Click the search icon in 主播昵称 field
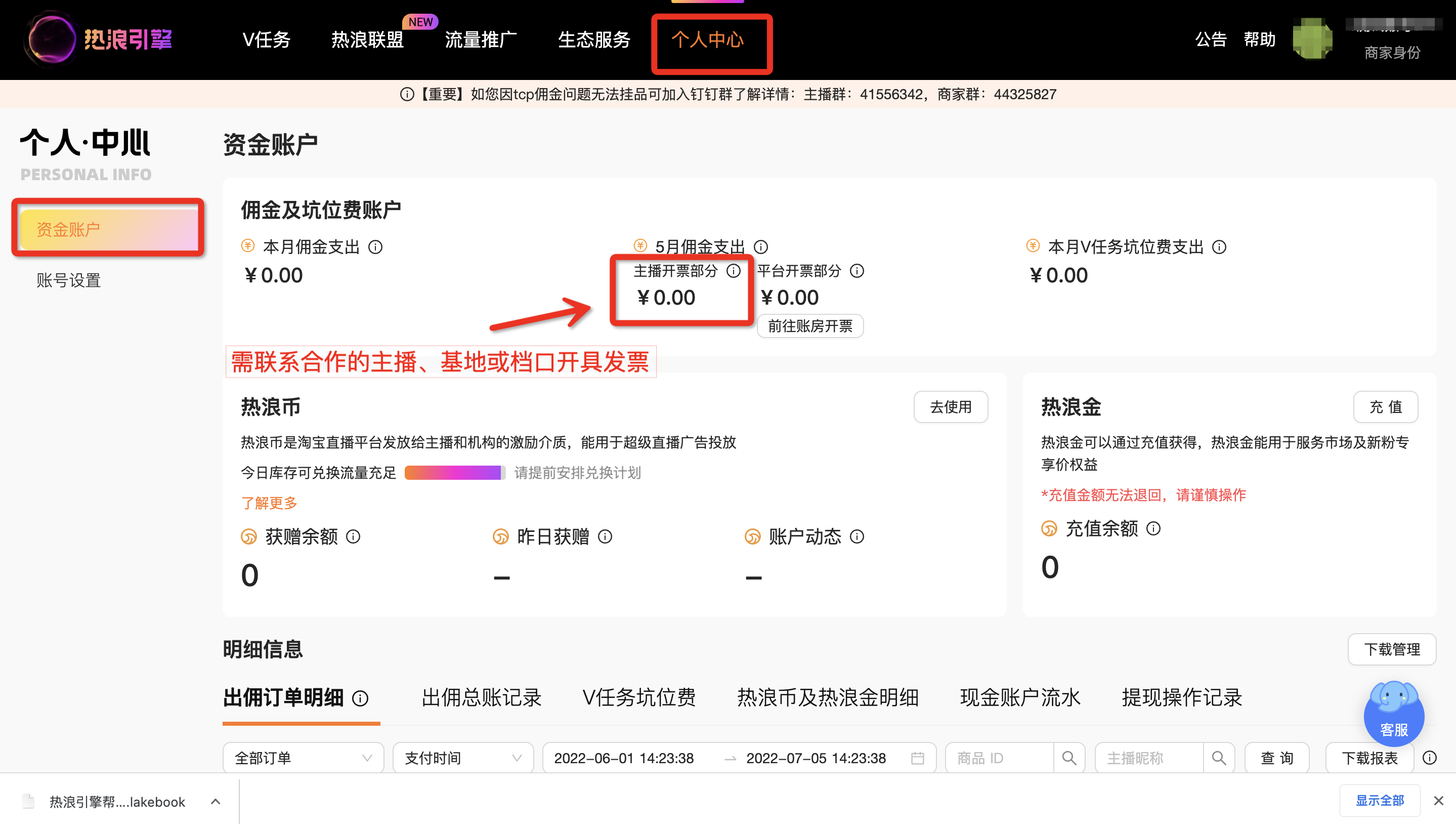This screenshot has width=1456, height=829. pyautogui.click(x=1219, y=758)
